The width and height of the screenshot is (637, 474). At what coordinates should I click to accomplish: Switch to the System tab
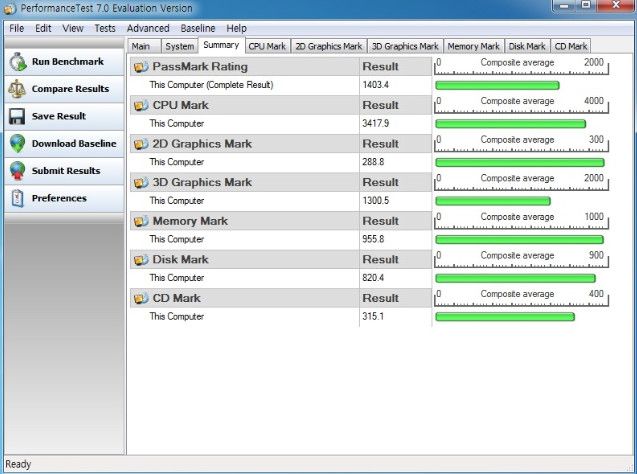[x=180, y=46]
